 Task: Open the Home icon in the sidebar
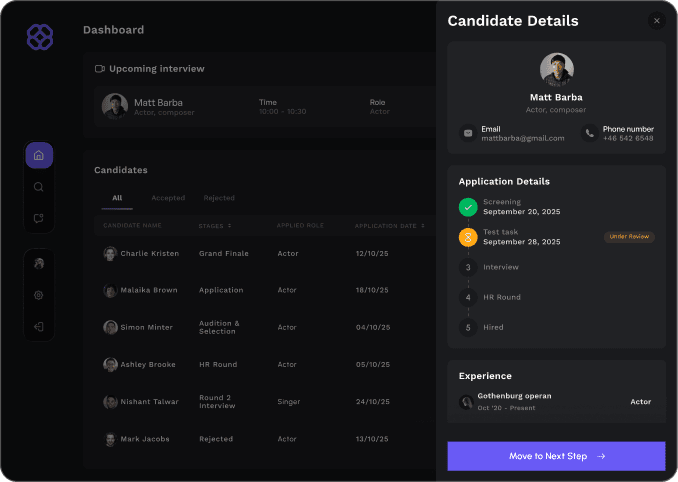click(x=39, y=155)
